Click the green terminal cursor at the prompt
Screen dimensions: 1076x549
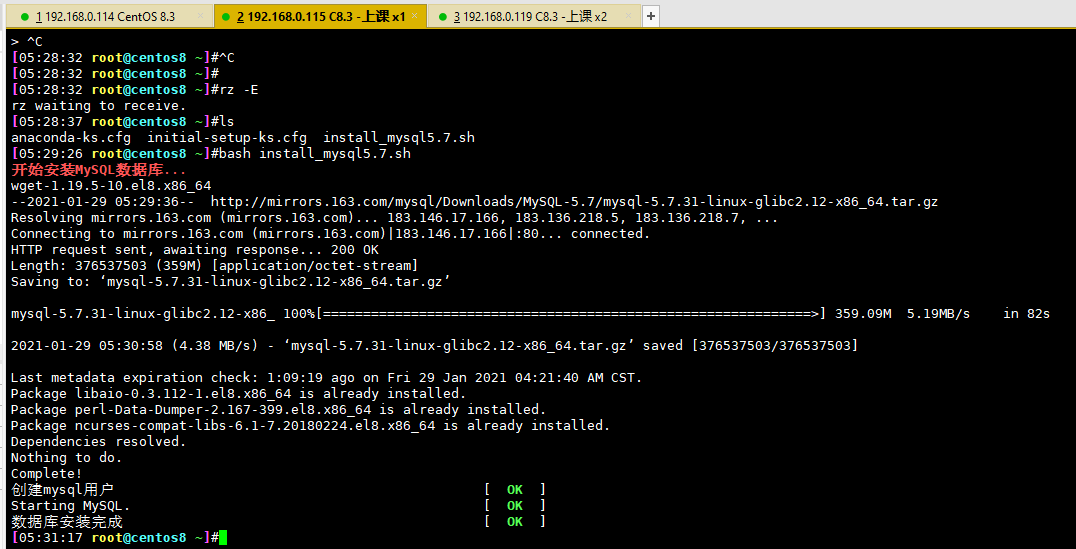tap(222, 537)
